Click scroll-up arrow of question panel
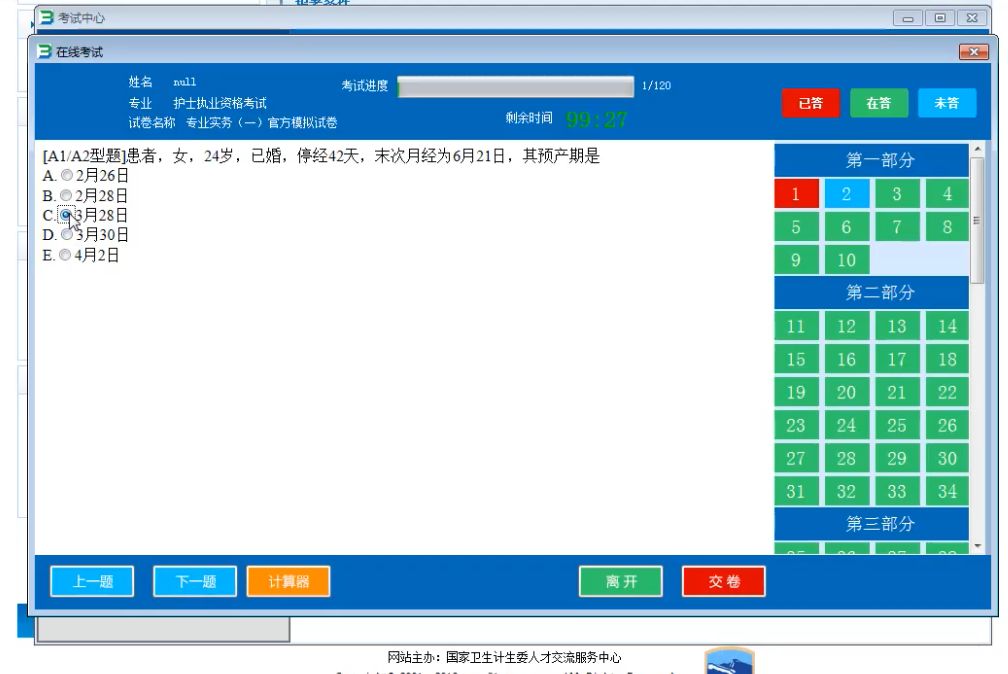The height and width of the screenshot is (674, 1008). tap(977, 149)
